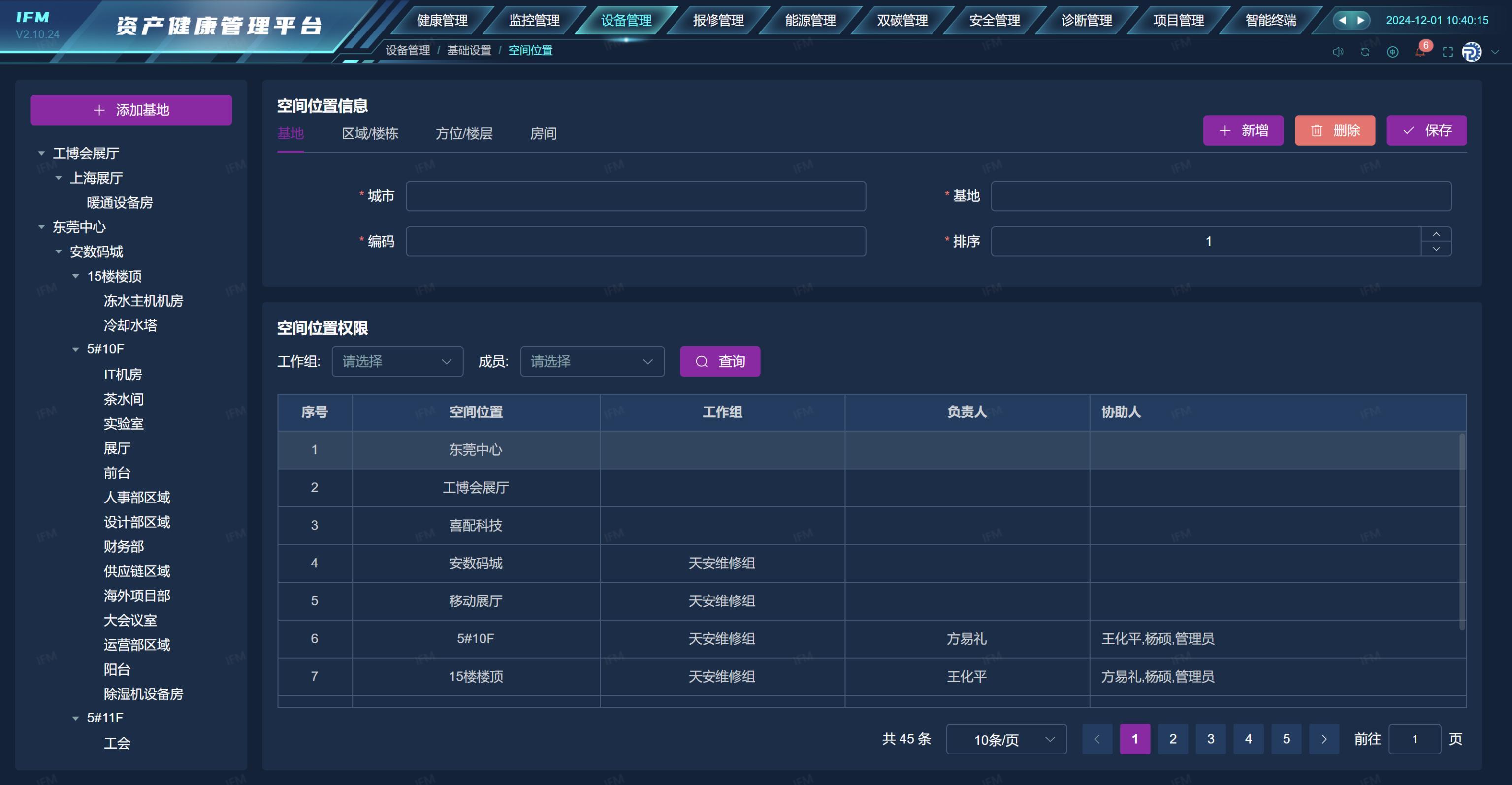Open the 成员 dropdown
Image resolution: width=1512 pixels, height=785 pixels.
click(x=592, y=361)
